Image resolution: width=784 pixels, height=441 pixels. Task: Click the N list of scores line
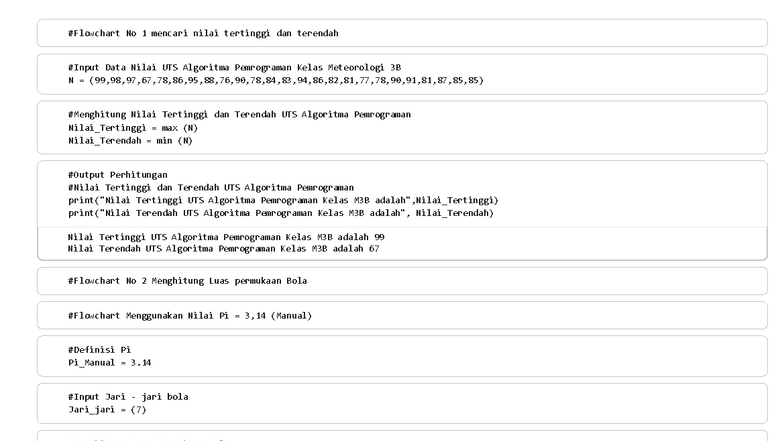point(275,80)
